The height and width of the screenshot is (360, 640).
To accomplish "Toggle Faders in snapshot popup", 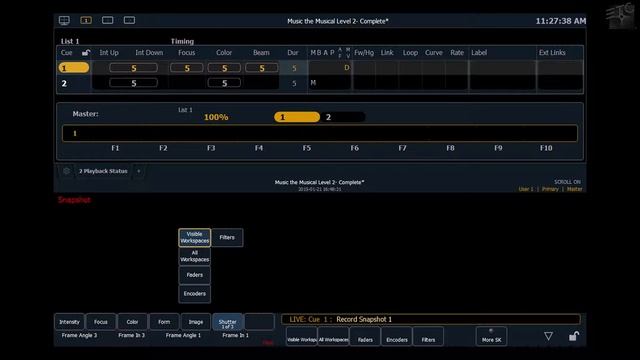I will (x=195, y=275).
